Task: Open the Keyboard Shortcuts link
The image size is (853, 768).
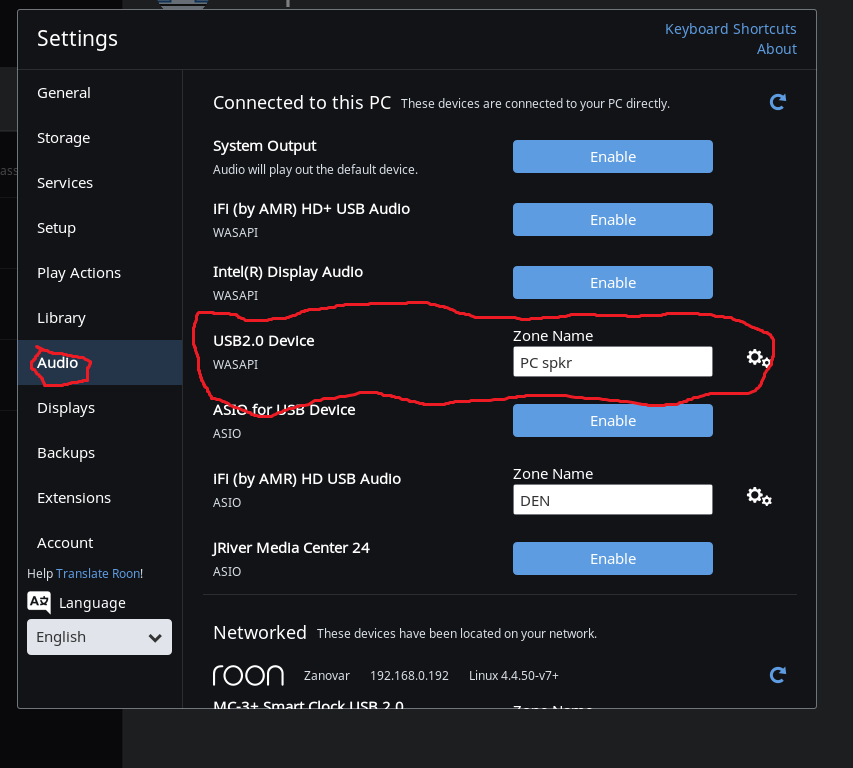Action: click(x=731, y=29)
